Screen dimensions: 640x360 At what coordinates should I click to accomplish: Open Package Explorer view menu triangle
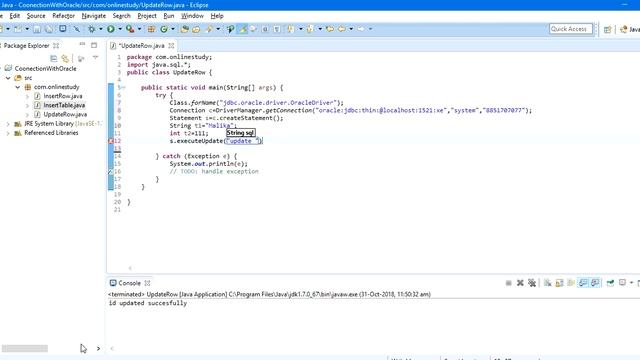tap(95, 58)
